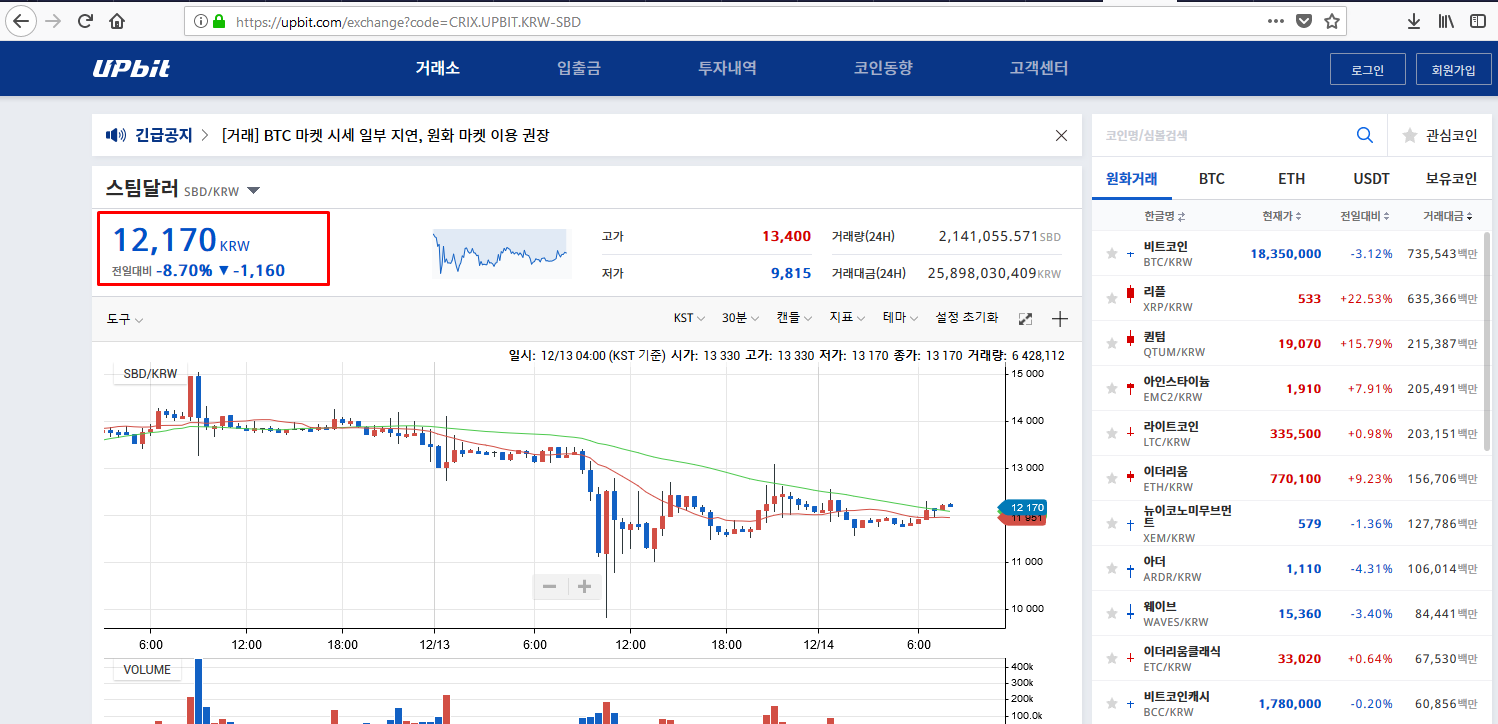The width and height of the screenshot is (1498, 724).
Task: Click the 로그인 button
Action: tap(1367, 69)
